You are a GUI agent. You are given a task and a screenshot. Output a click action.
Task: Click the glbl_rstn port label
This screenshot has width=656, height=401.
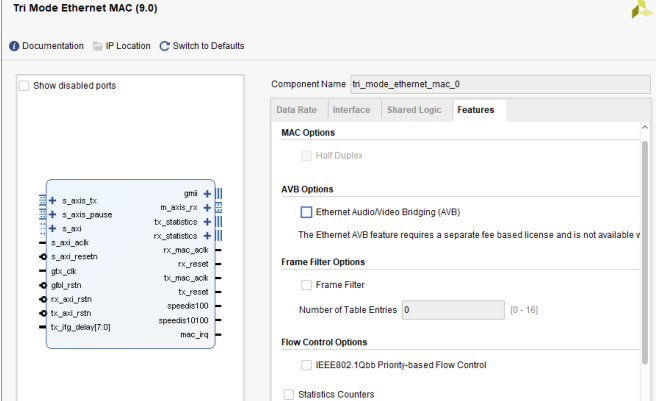66,285
